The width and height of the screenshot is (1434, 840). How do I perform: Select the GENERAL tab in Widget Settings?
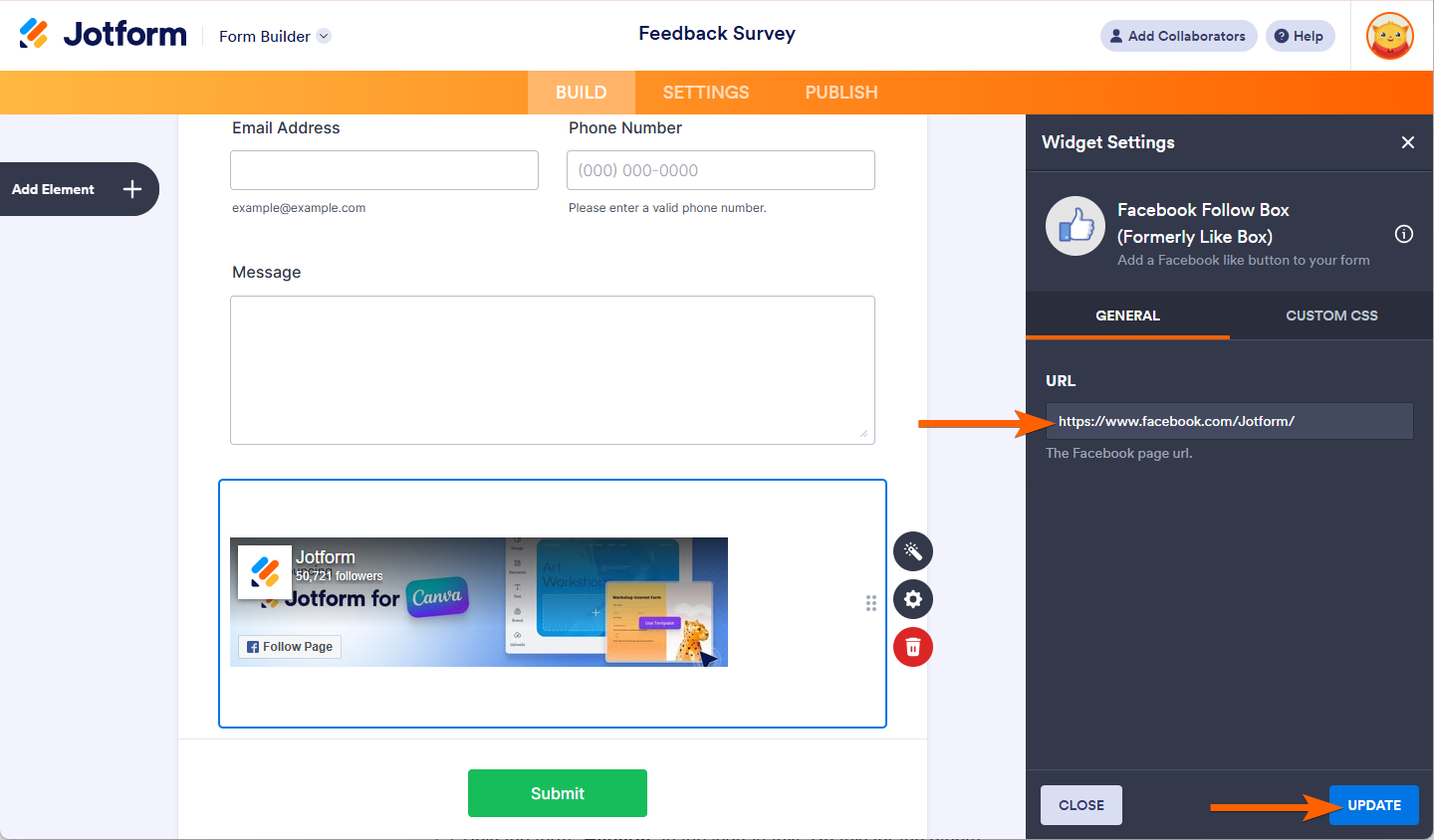click(x=1126, y=315)
